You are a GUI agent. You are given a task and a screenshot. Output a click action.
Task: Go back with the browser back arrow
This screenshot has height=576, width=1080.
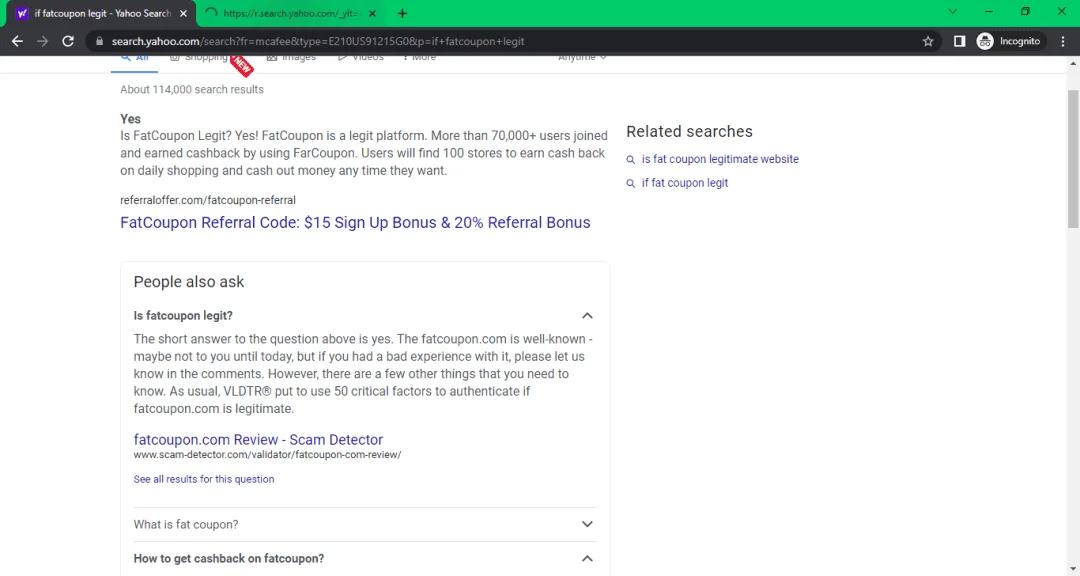pos(17,41)
